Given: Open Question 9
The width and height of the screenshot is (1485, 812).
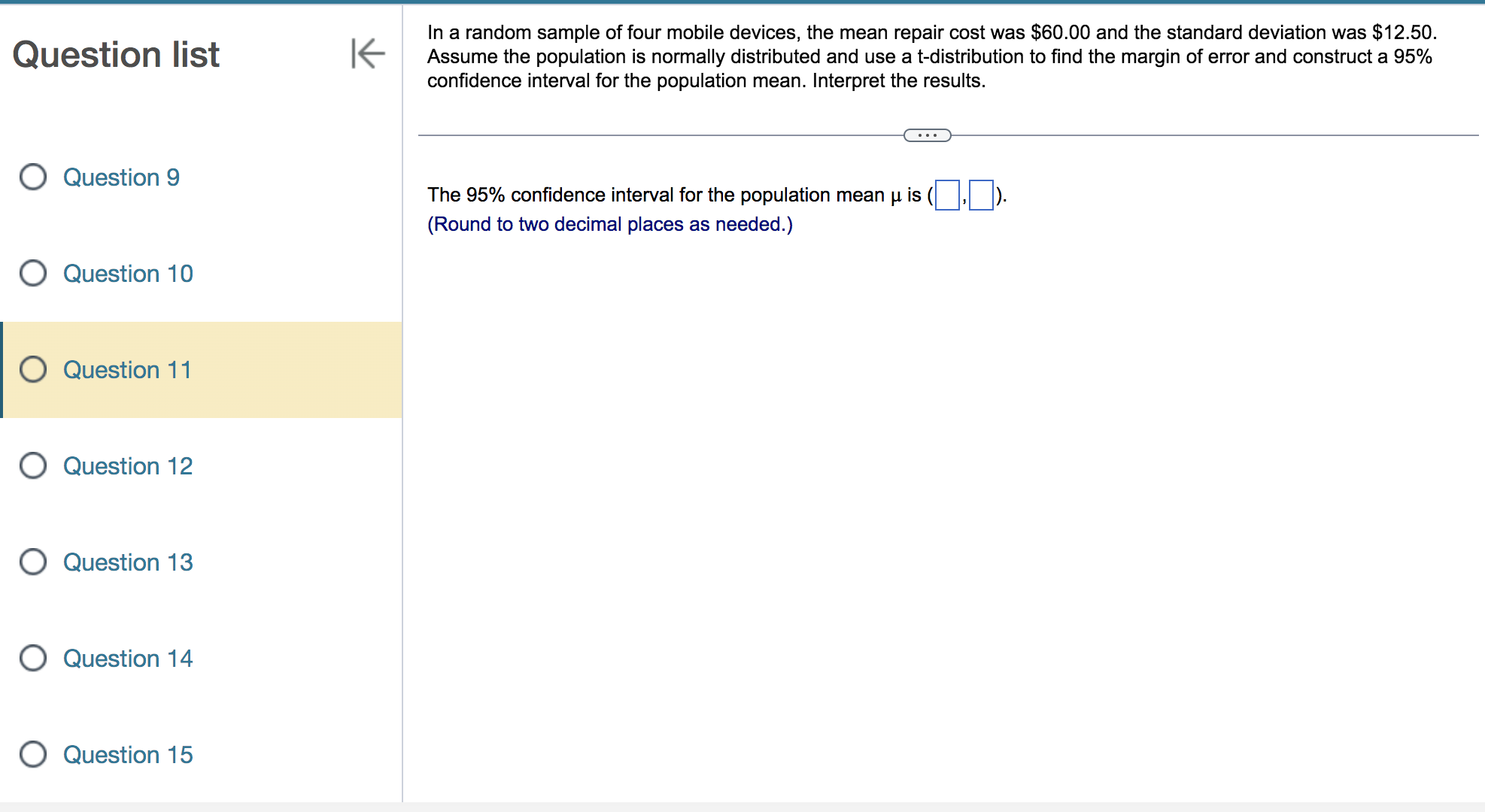Looking at the screenshot, I should point(121,177).
